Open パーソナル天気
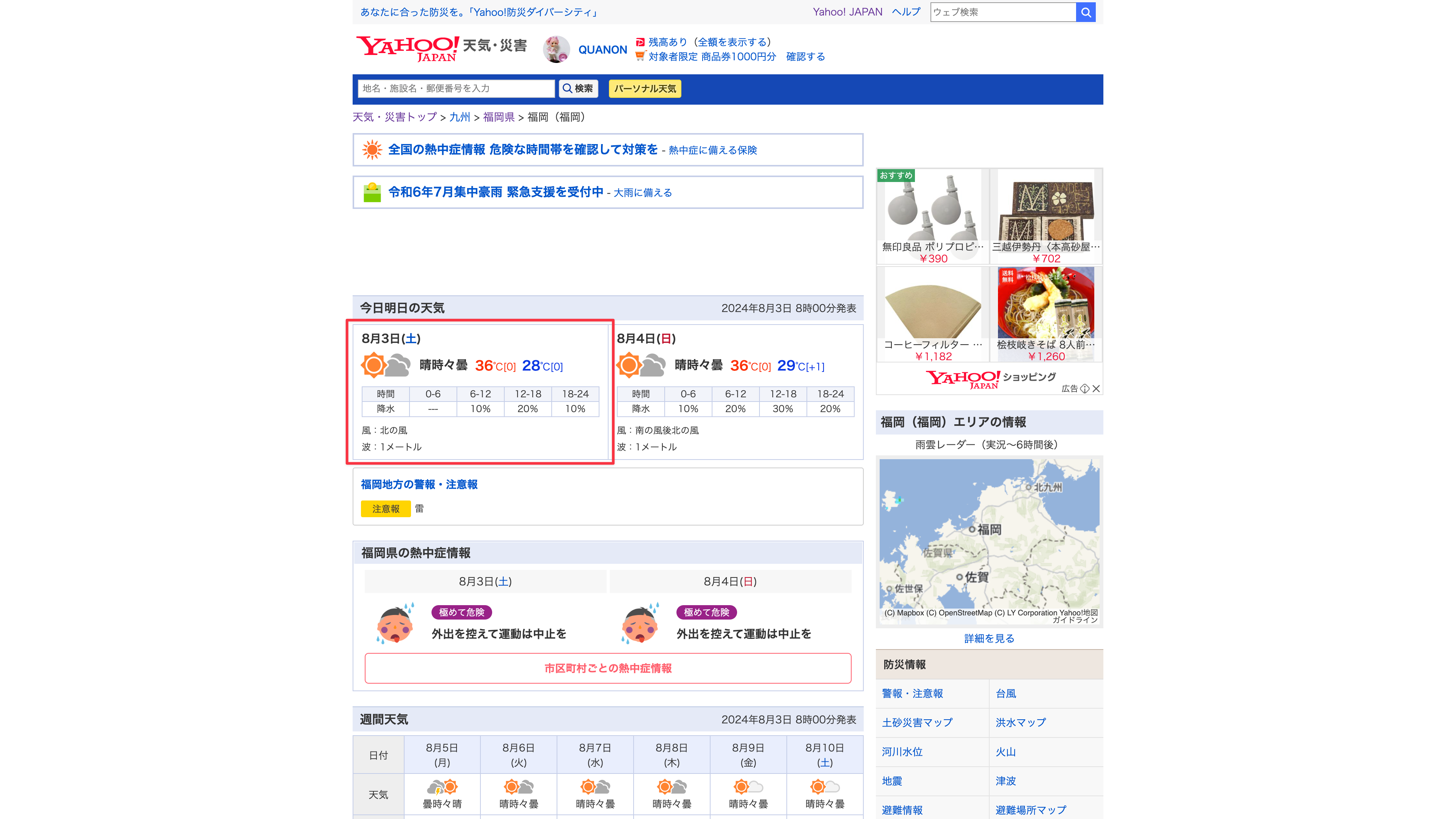This screenshot has width=1456, height=819. (644, 89)
